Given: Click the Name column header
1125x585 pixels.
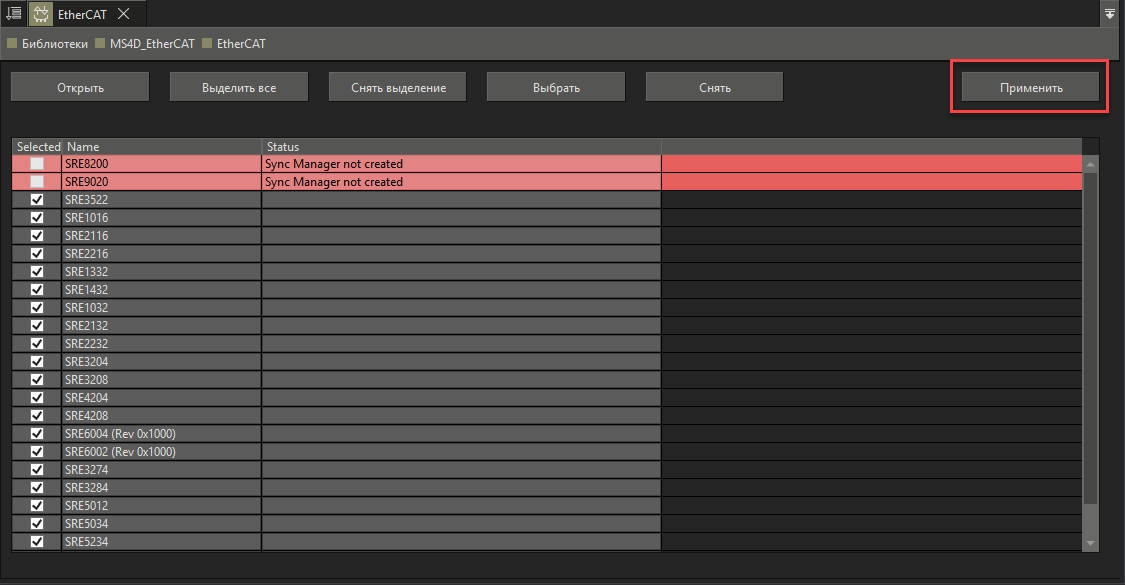Looking at the screenshot, I should click(162, 146).
